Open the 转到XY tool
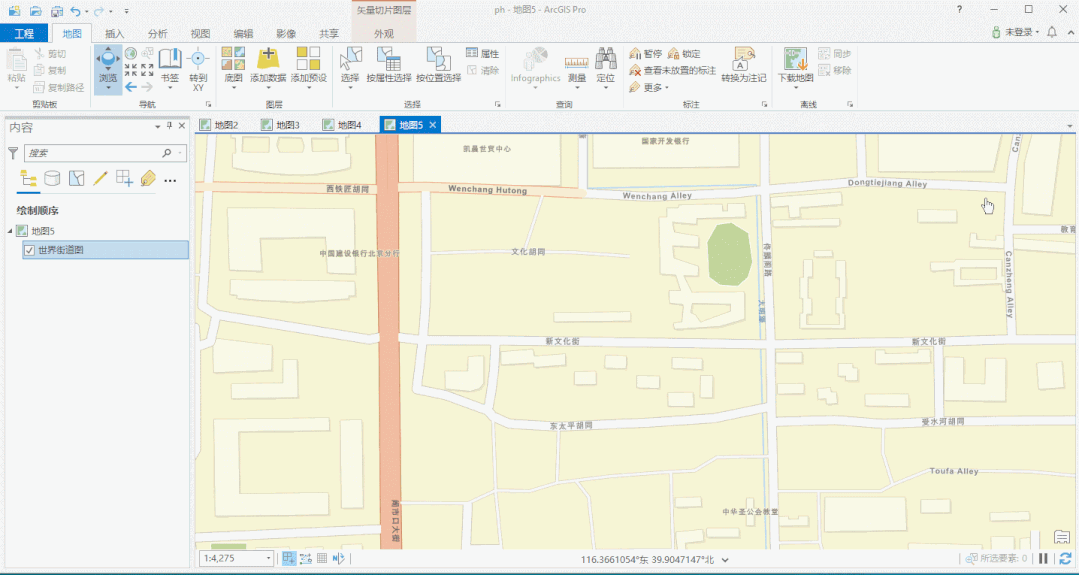1079x575 pixels. click(x=198, y=69)
